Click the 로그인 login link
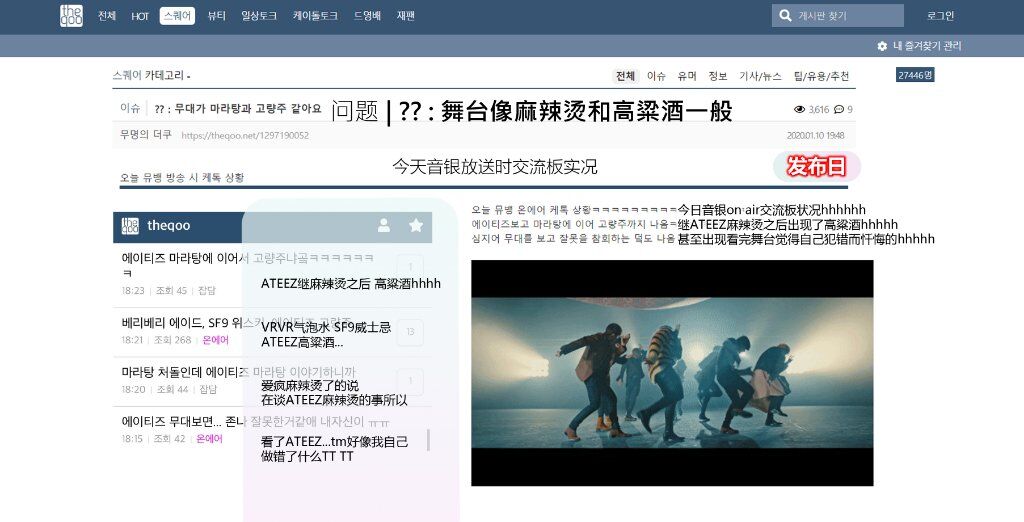Image resolution: width=1024 pixels, height=522 pixels. pos(940,16)
